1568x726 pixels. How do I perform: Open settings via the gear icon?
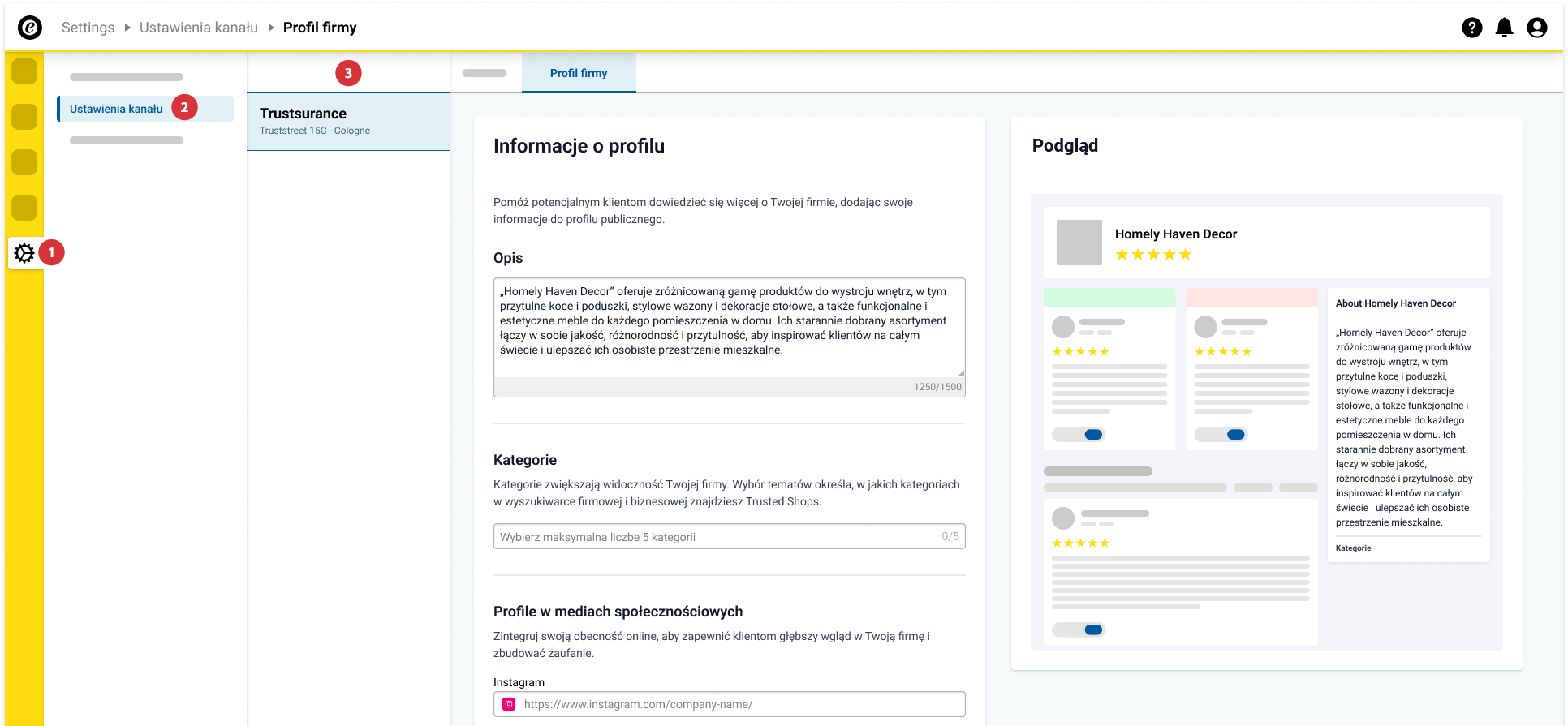pyautogui.click(x=24, y=253)
